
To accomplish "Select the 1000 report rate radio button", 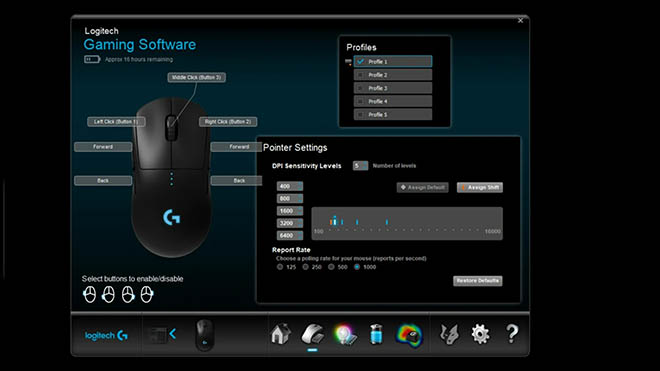I will click(x=357, y=267).
